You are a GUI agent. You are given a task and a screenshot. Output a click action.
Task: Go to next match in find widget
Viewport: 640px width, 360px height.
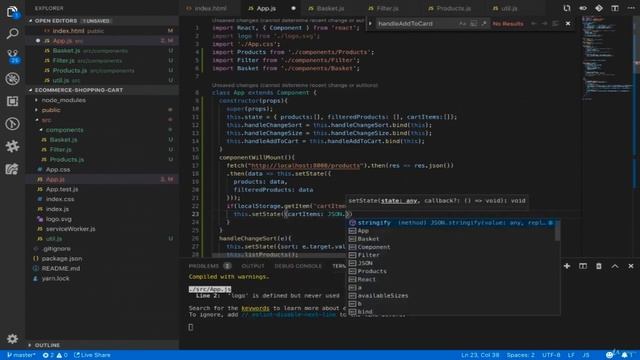click(x=544, y=24)
